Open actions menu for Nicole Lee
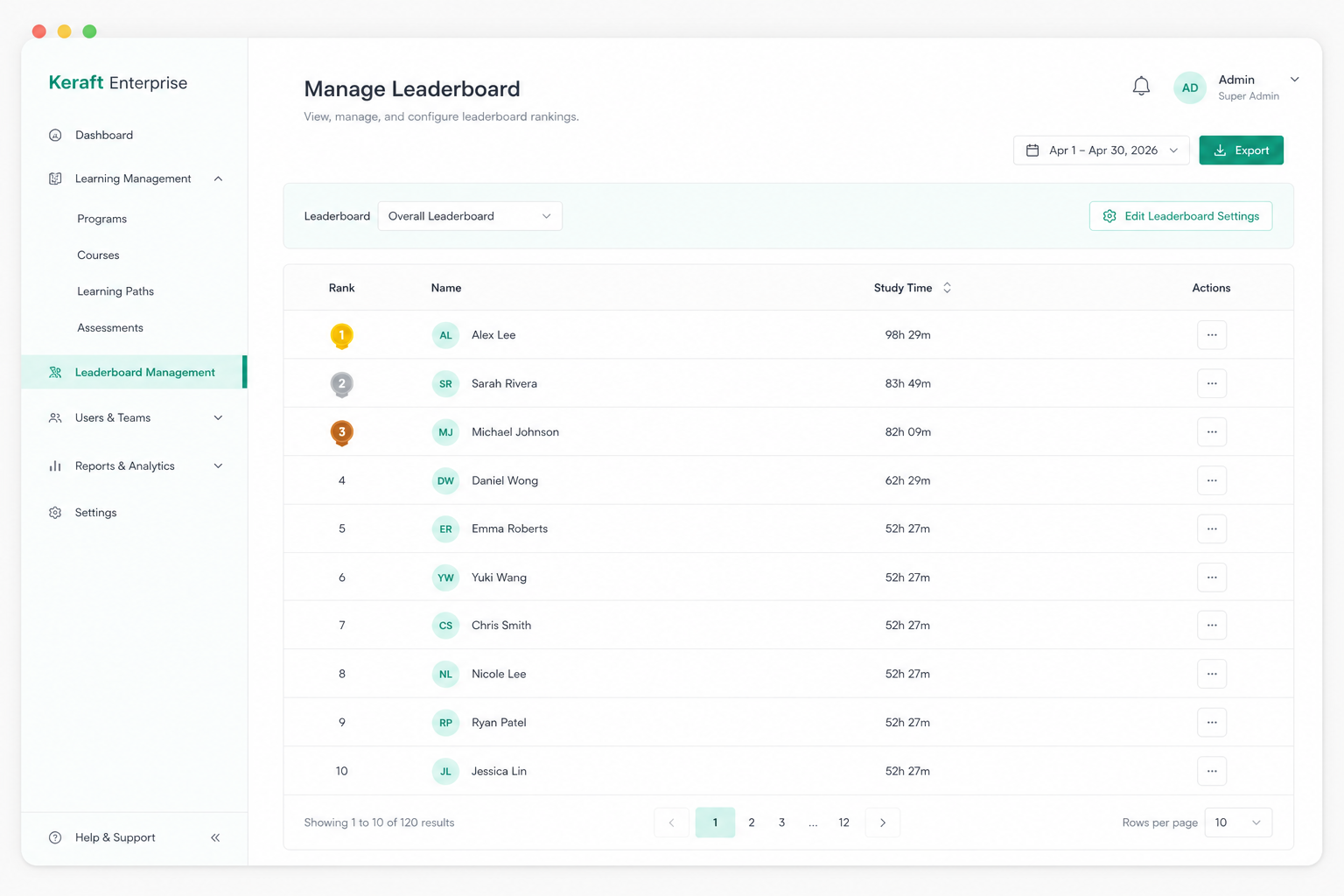The image size is (1344, 896). click(1212, 674)
